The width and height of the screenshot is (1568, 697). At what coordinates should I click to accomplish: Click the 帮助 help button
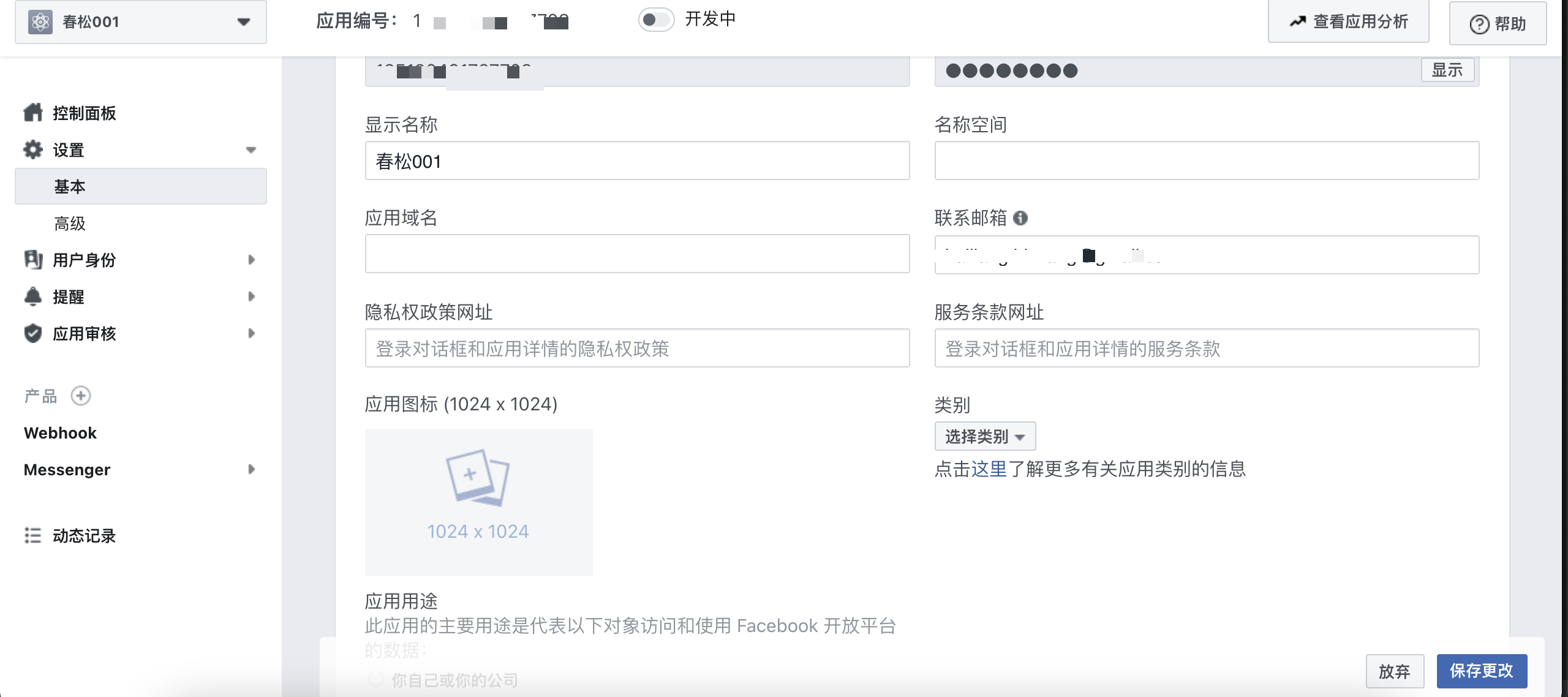point(1498,24)
